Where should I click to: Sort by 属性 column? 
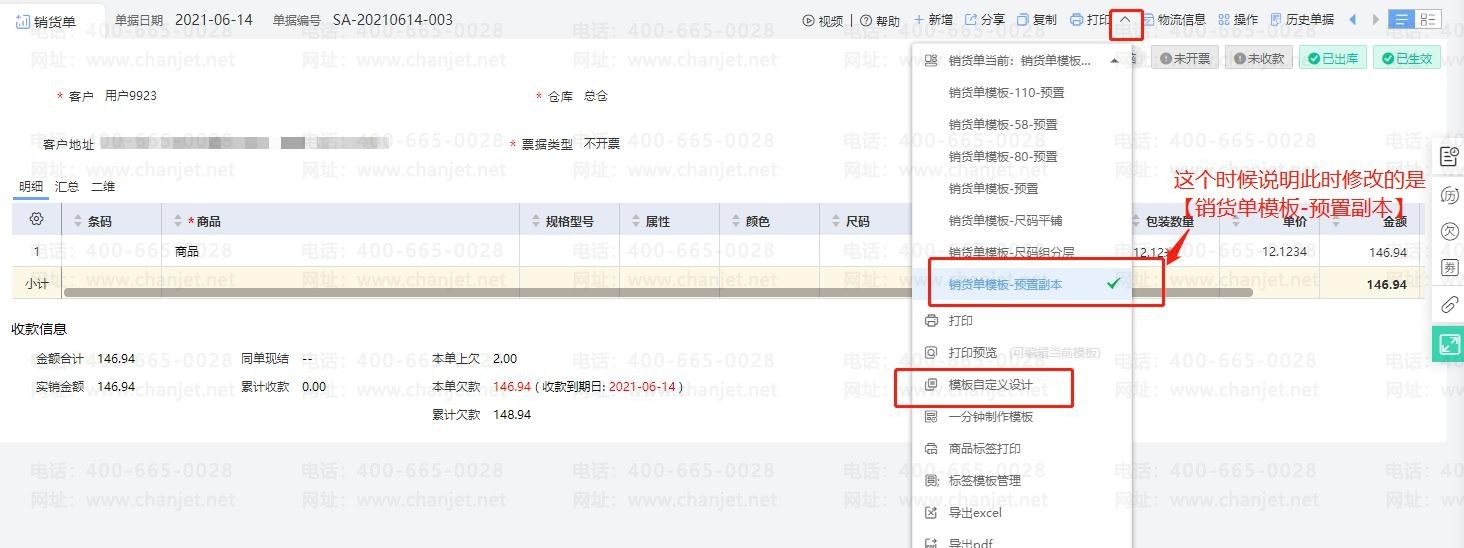(x=638, y=221)
